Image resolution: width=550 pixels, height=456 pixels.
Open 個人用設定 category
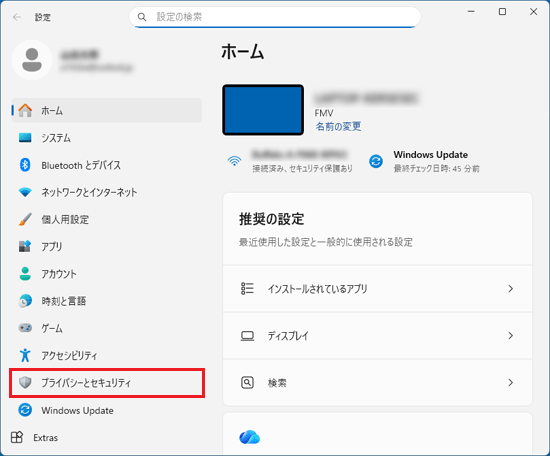[x=107, y=219]
